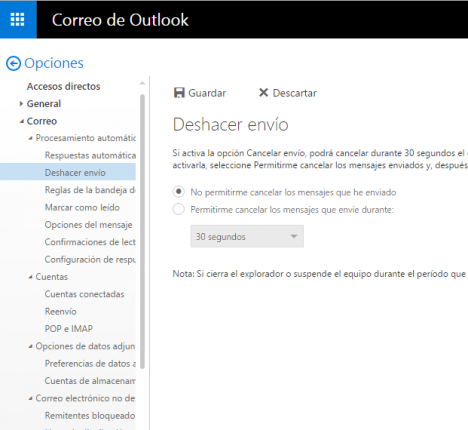Collapse the Procesamiento automático group
The width and height of the screenshot is (468, 430).
pyautogui.click(x=30, y=138)
